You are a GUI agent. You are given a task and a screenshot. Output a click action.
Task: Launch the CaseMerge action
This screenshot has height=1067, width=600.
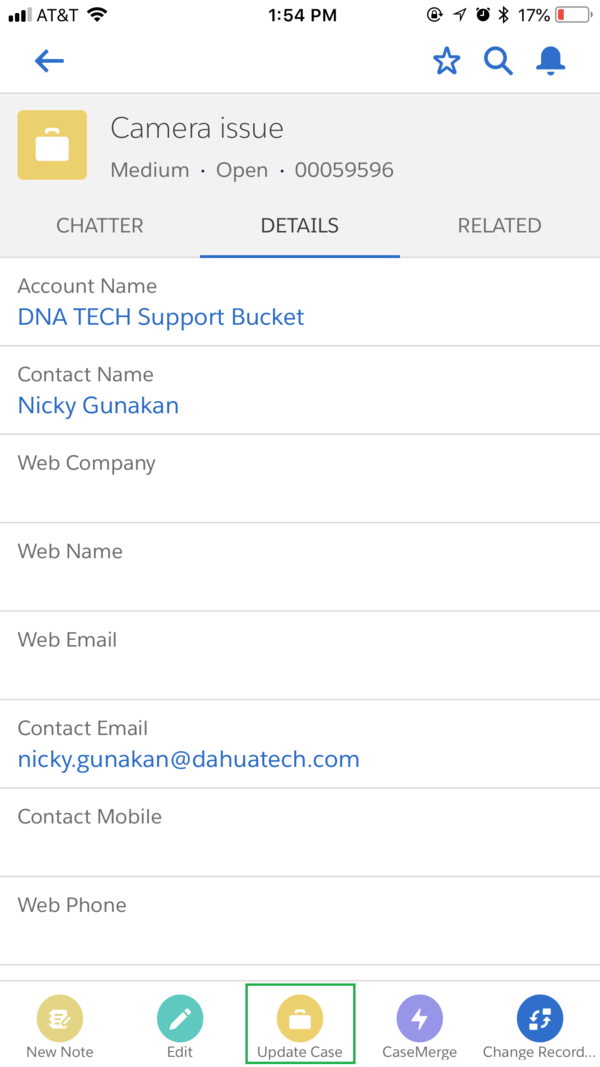(x=420, y=1020)
